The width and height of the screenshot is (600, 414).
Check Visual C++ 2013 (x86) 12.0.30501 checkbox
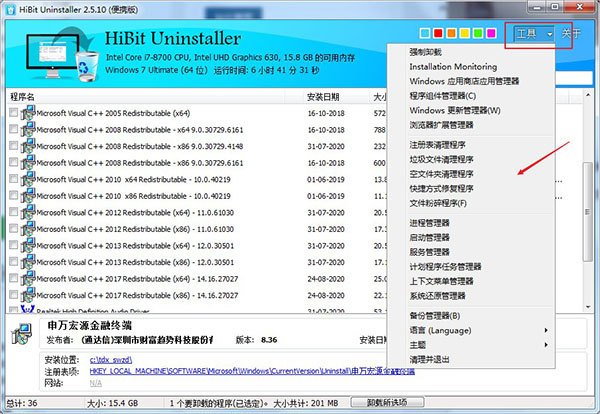13,261
